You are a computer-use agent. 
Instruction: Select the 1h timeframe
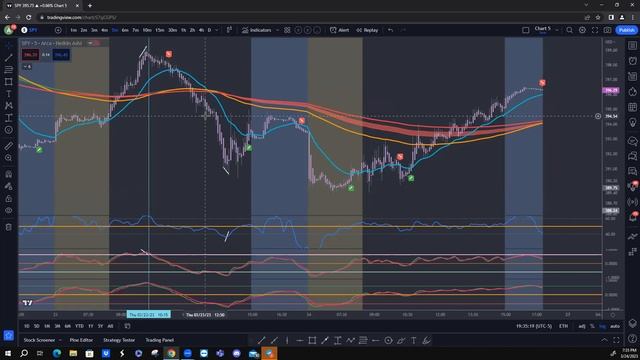[x=184, y=30]
